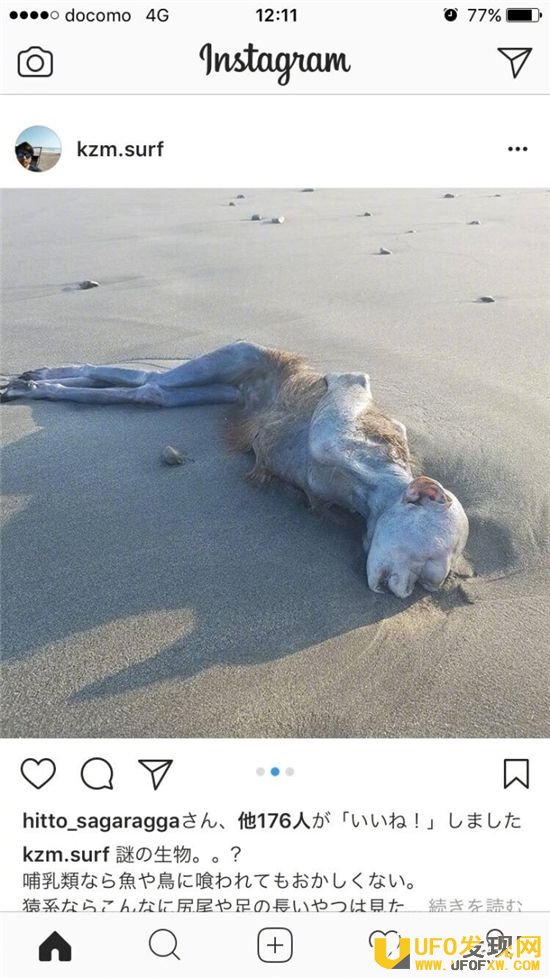Image resolution: width=550 pixels, height=978 pixels.
Task: Go to Home tab in bottom bar
Action: [55, 946]
